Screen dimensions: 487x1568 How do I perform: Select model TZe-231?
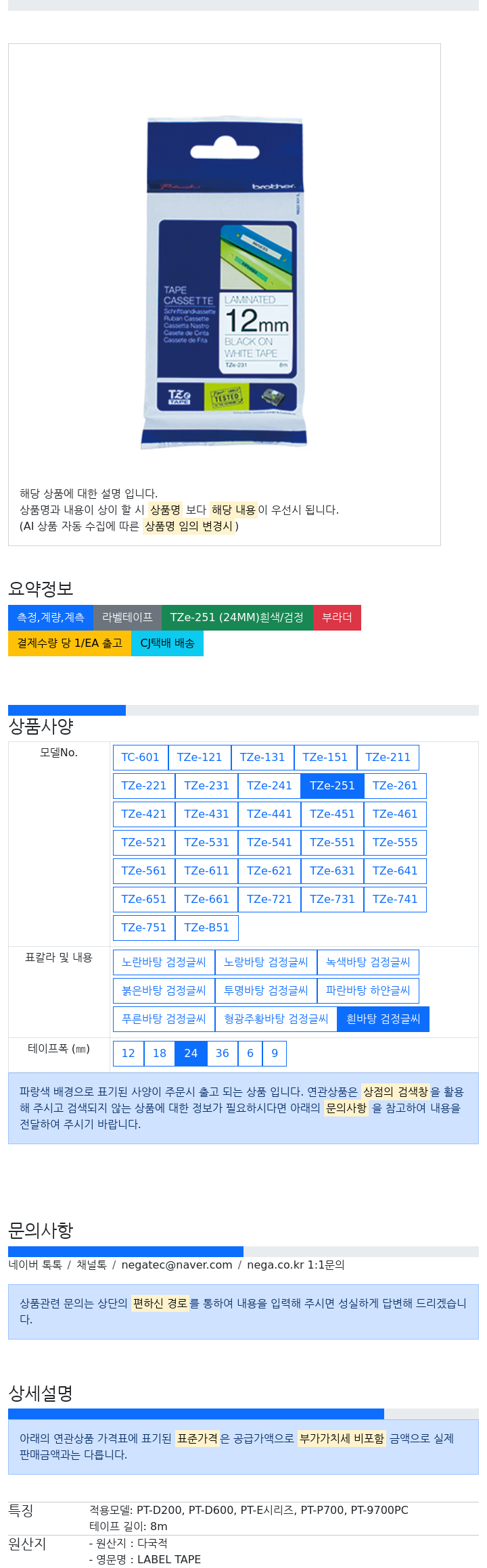click(x=206, y=785)
